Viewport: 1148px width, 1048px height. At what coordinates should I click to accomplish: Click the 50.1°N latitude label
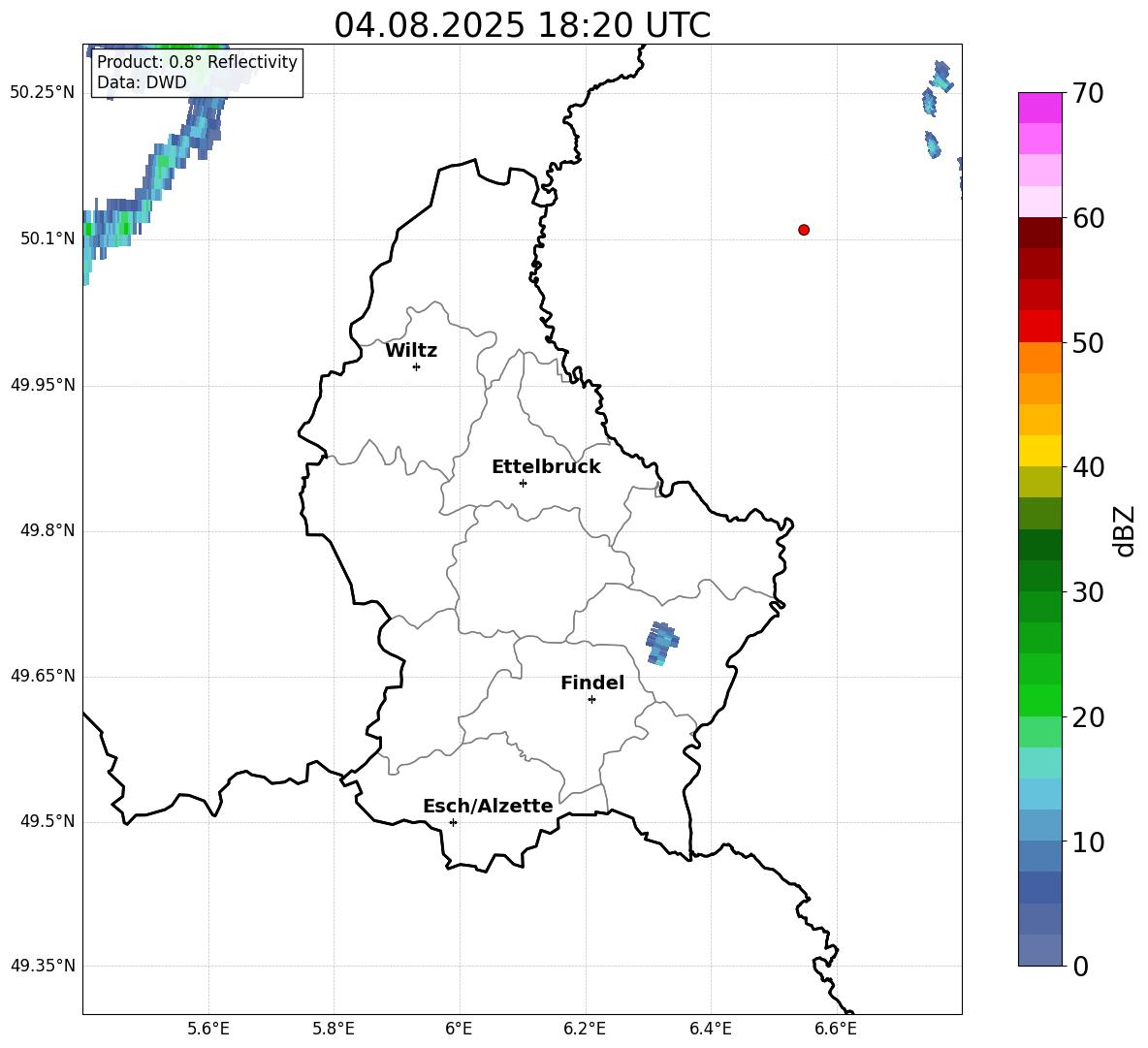(48, 238)
